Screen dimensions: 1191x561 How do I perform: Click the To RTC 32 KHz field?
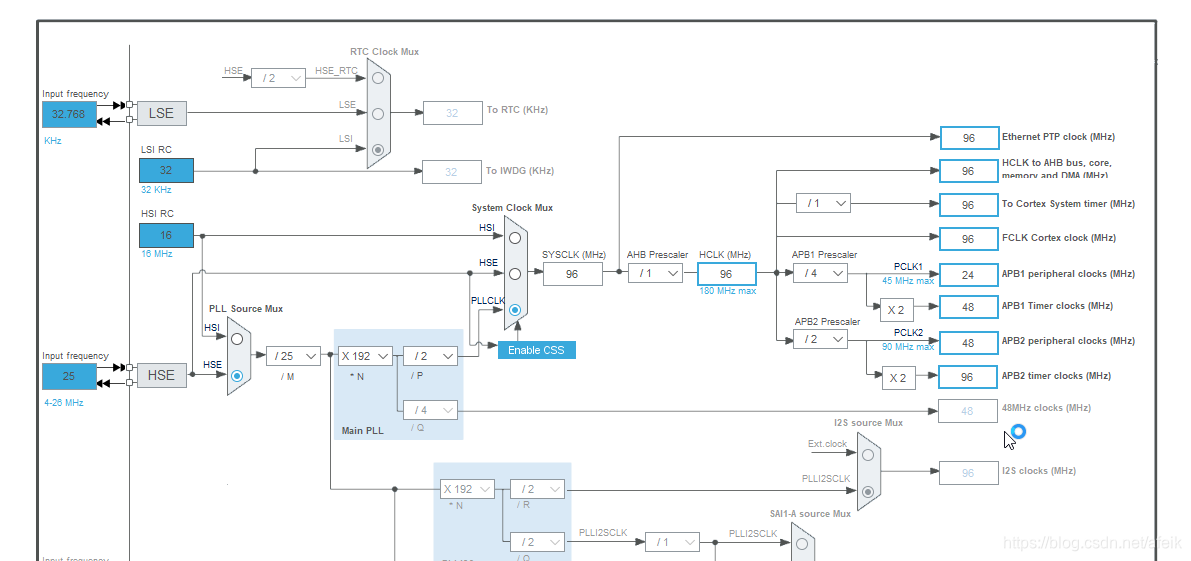pyautogui.click(x=453, y=113)
